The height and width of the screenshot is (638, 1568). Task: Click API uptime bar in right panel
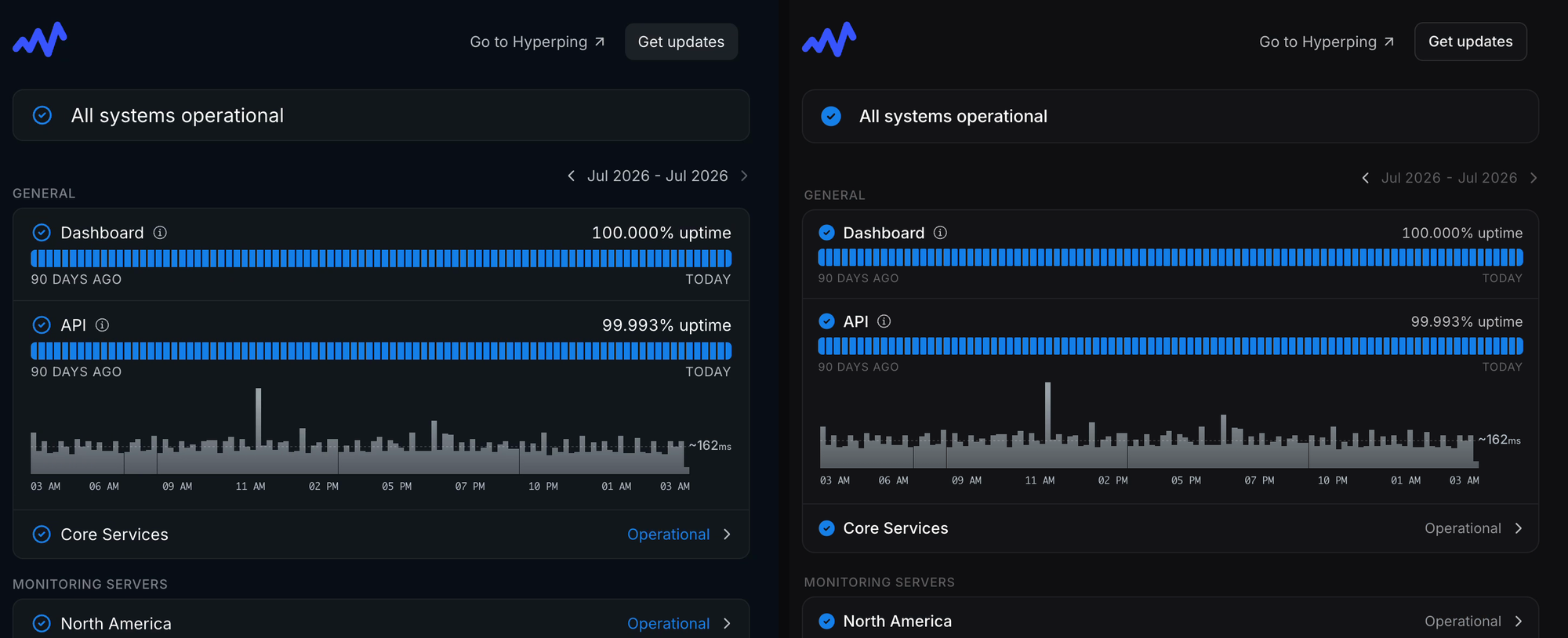(x=1171, y=346)
